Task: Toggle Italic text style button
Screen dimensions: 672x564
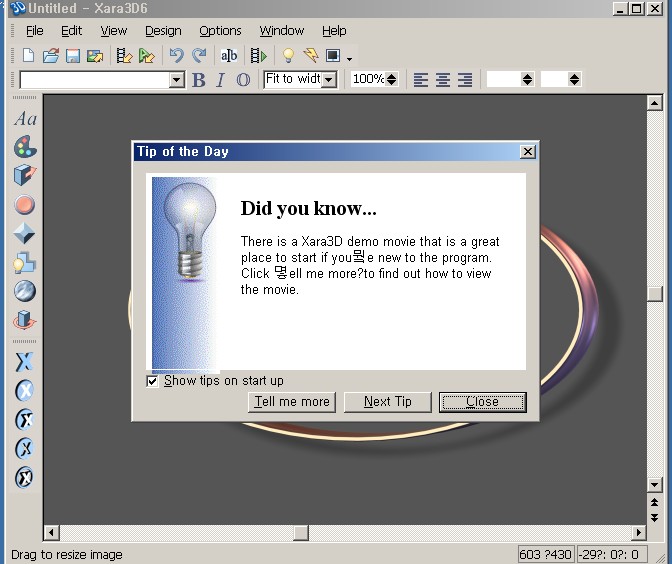Action: click(220, 80)
